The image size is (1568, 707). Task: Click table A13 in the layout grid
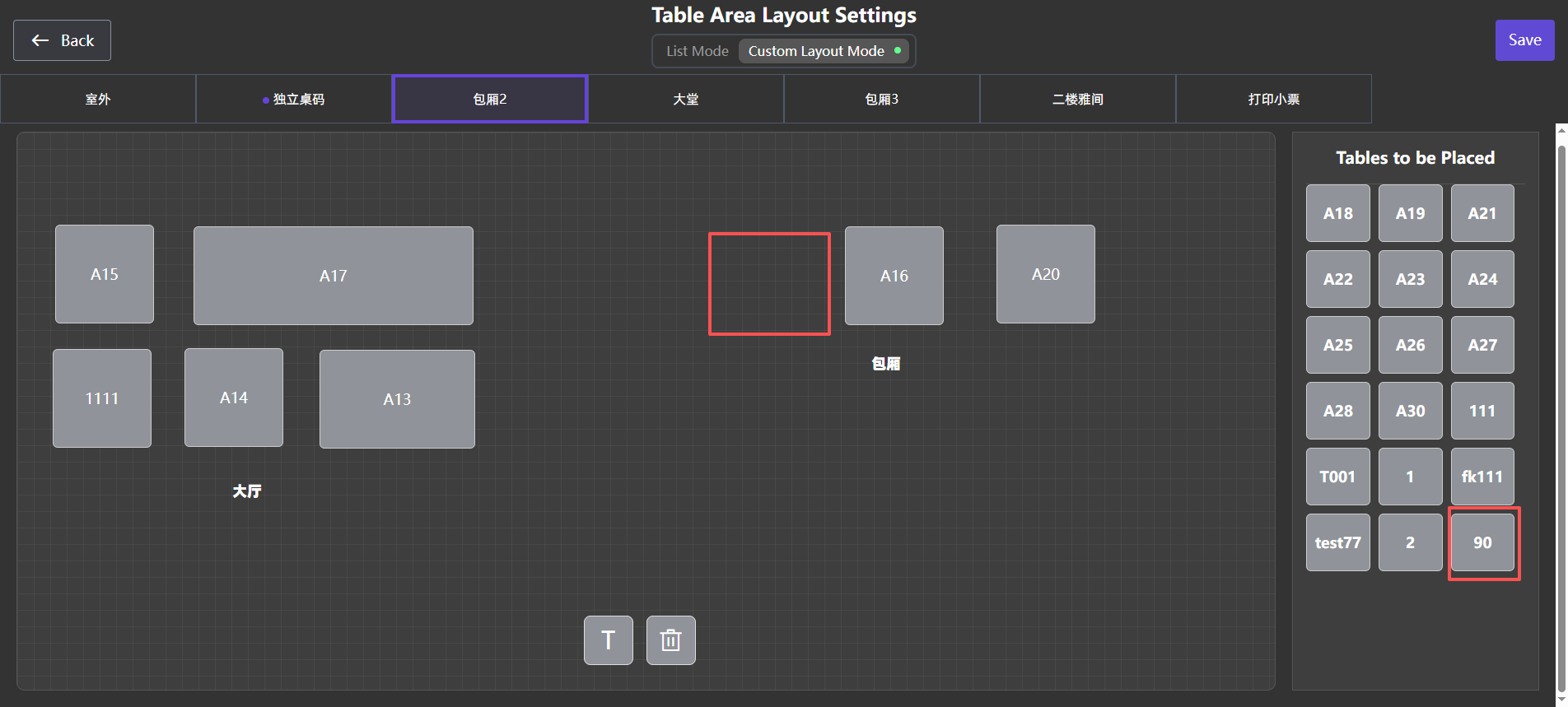(x=397, y=399)
